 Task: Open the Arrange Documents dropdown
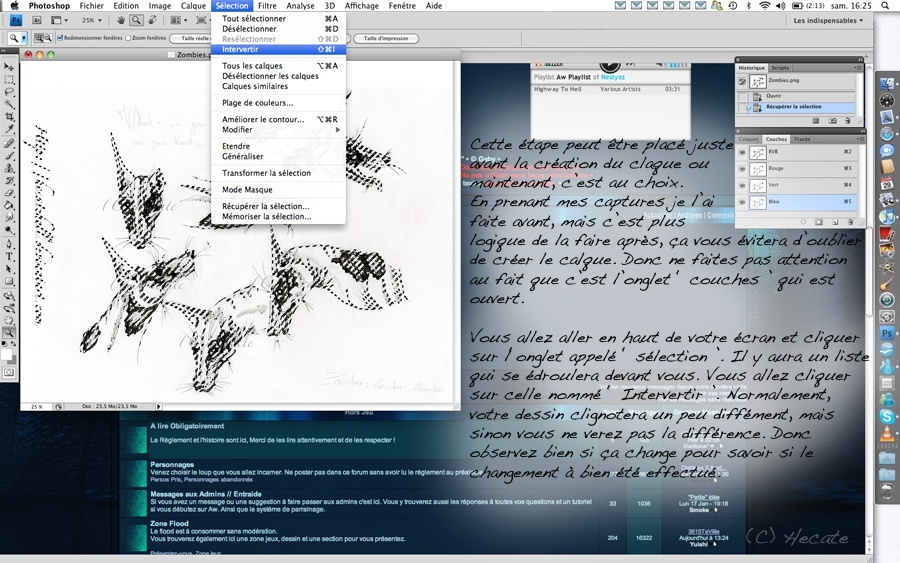tap(179, 20)
